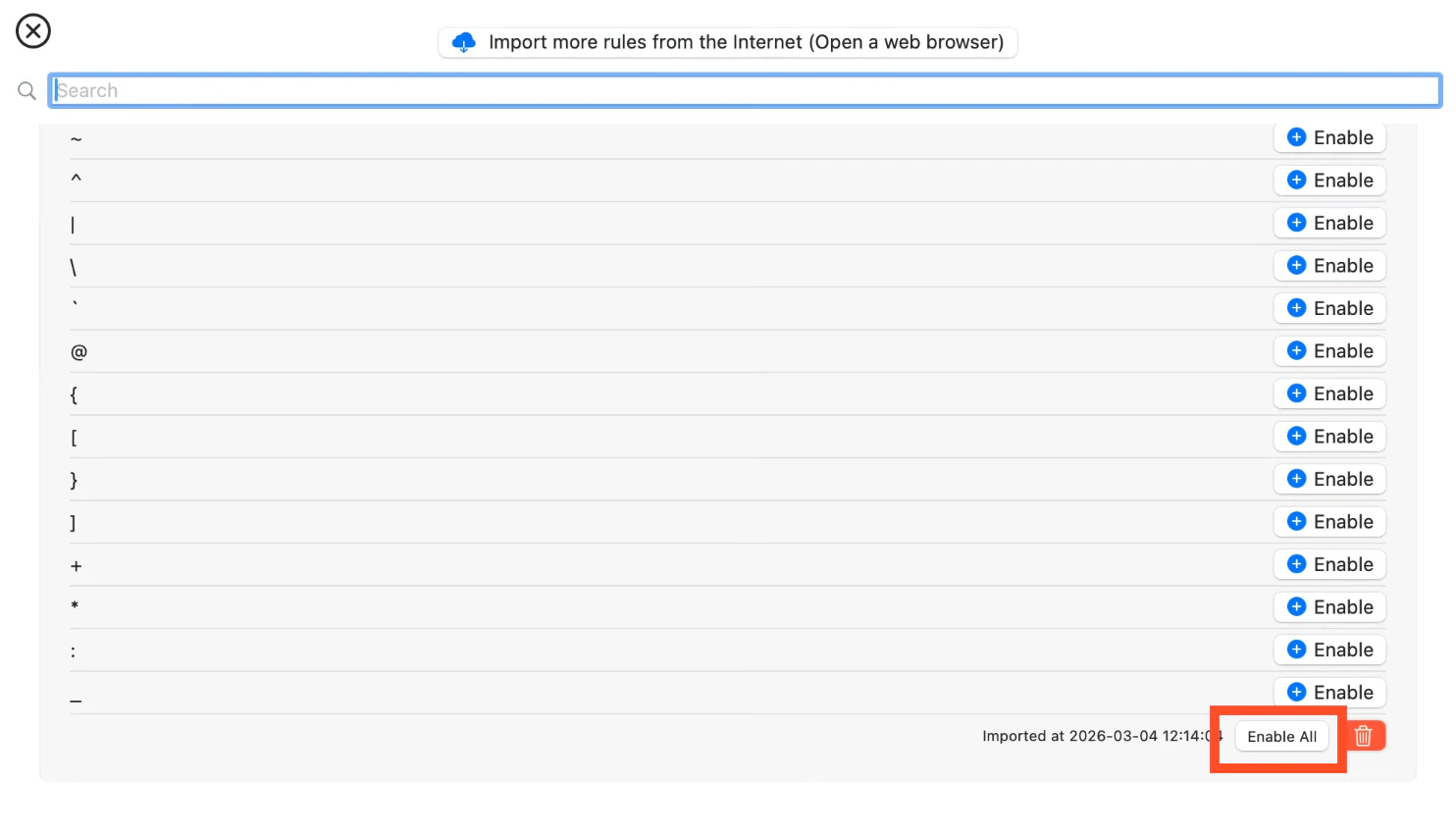Select the + rule text
This screenshot has height=836, width=1456.
(x=76, y=566)
